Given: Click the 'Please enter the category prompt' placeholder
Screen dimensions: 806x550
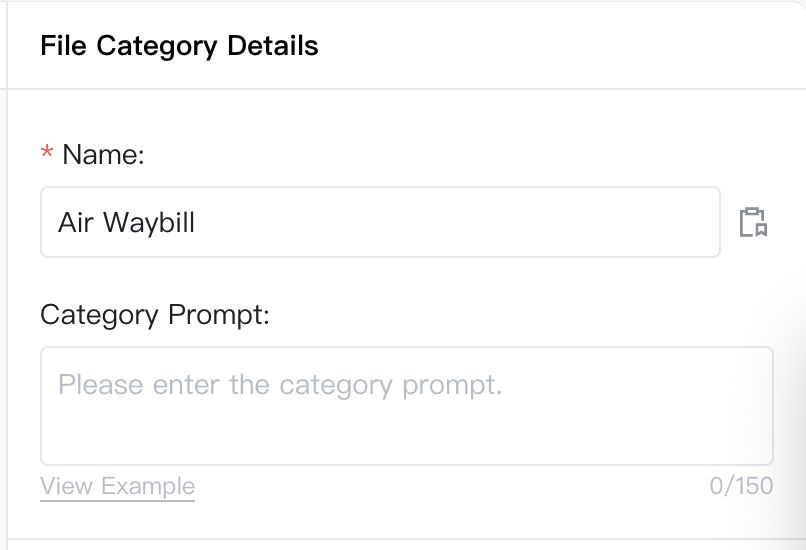Looking at the screenshot, I should coord(280,384).
